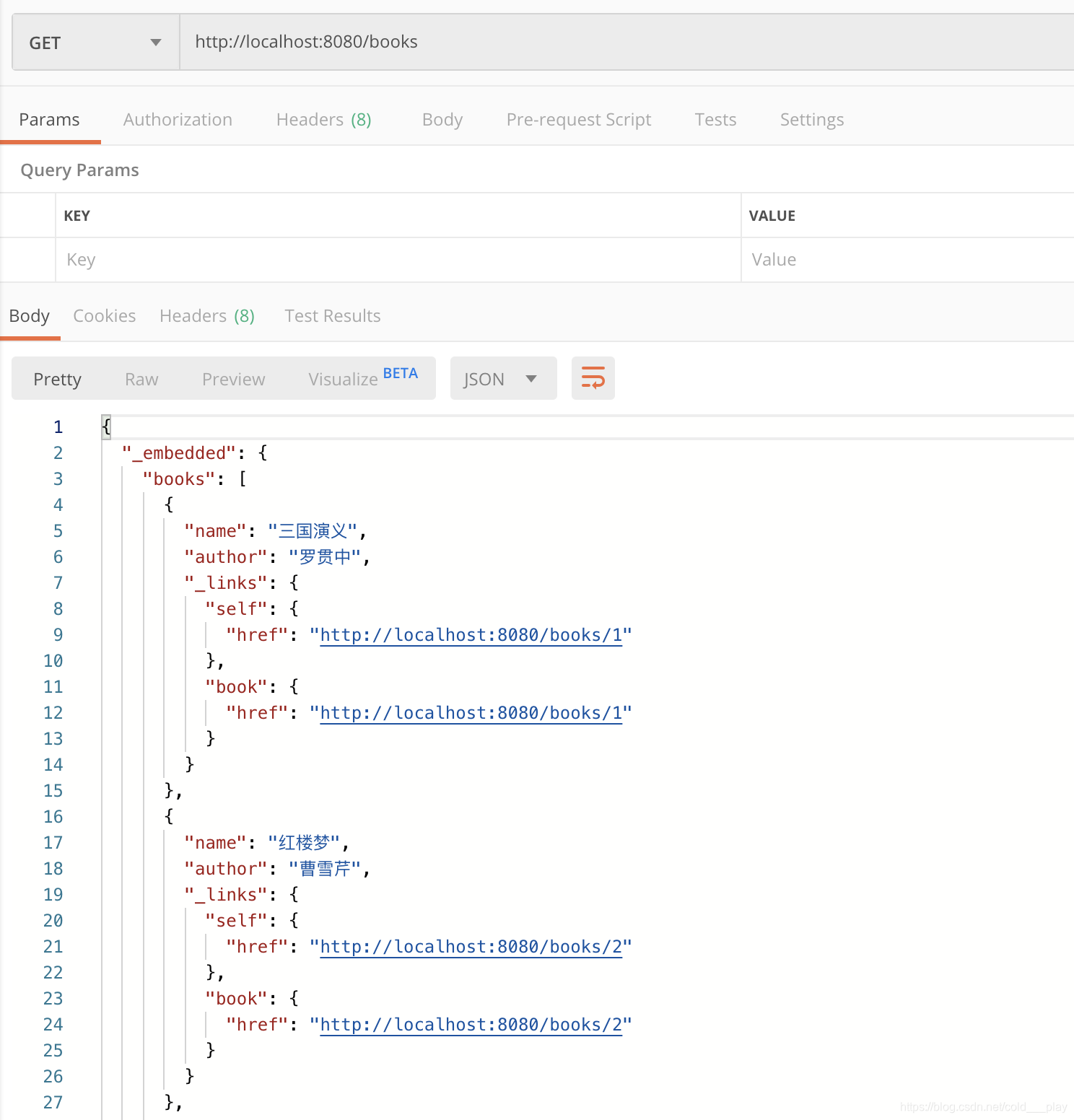Open the book href link on line 12
This screenshot has height=1120, width=1074.
click(471, 713)
